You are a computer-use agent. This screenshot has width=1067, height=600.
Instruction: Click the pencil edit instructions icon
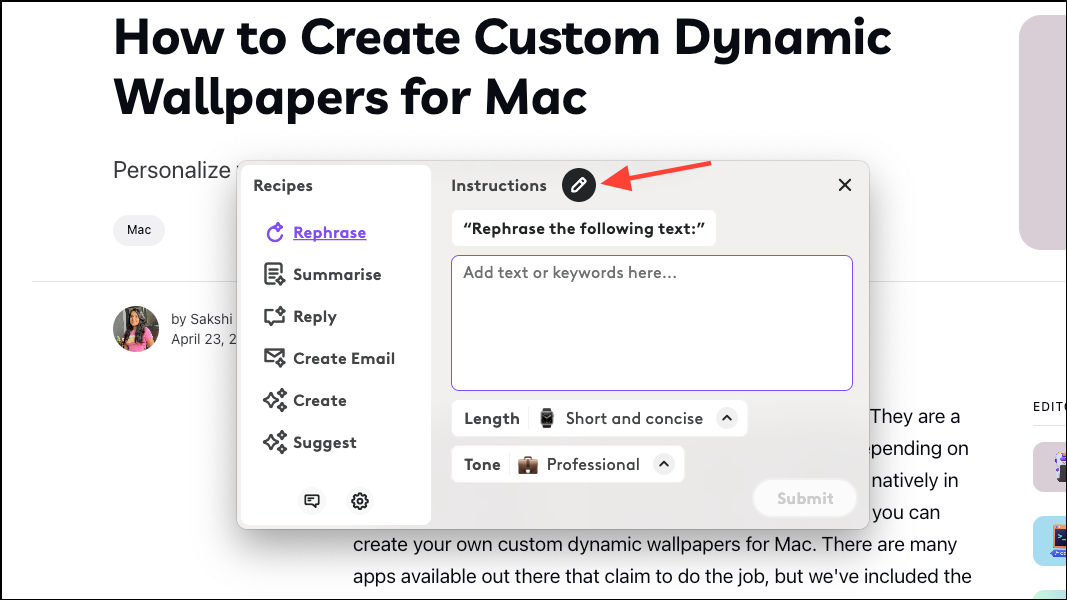click(x=578, y=185)
